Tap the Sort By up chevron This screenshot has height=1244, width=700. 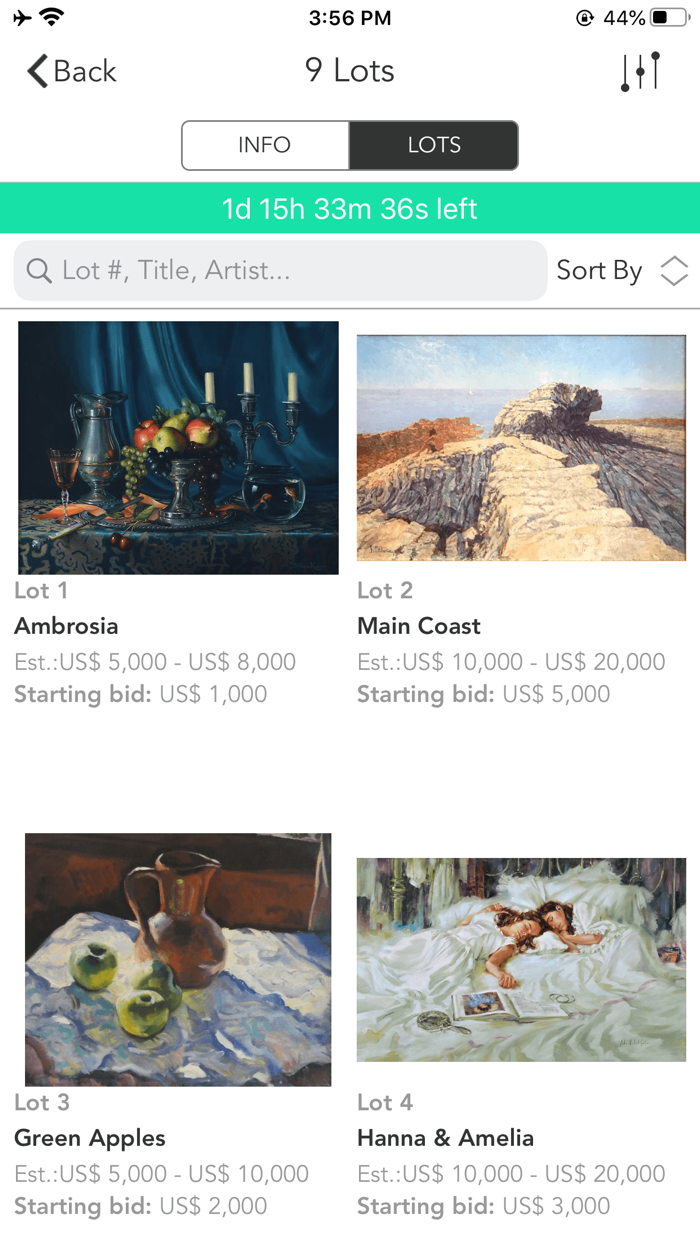tap(674, 263)
